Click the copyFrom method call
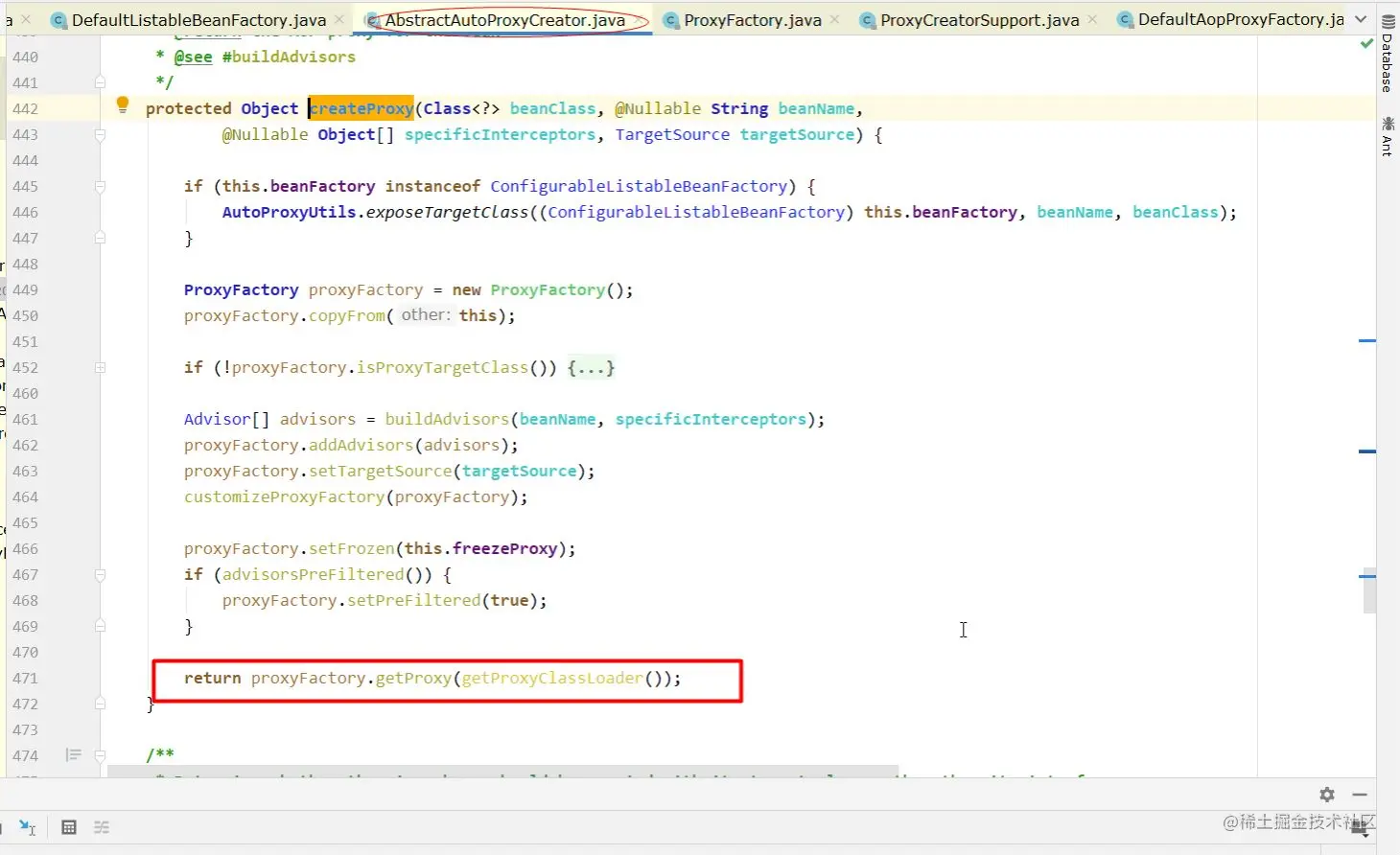The width and height of the screenshot is (1400, 855). (x=347, y=316)
